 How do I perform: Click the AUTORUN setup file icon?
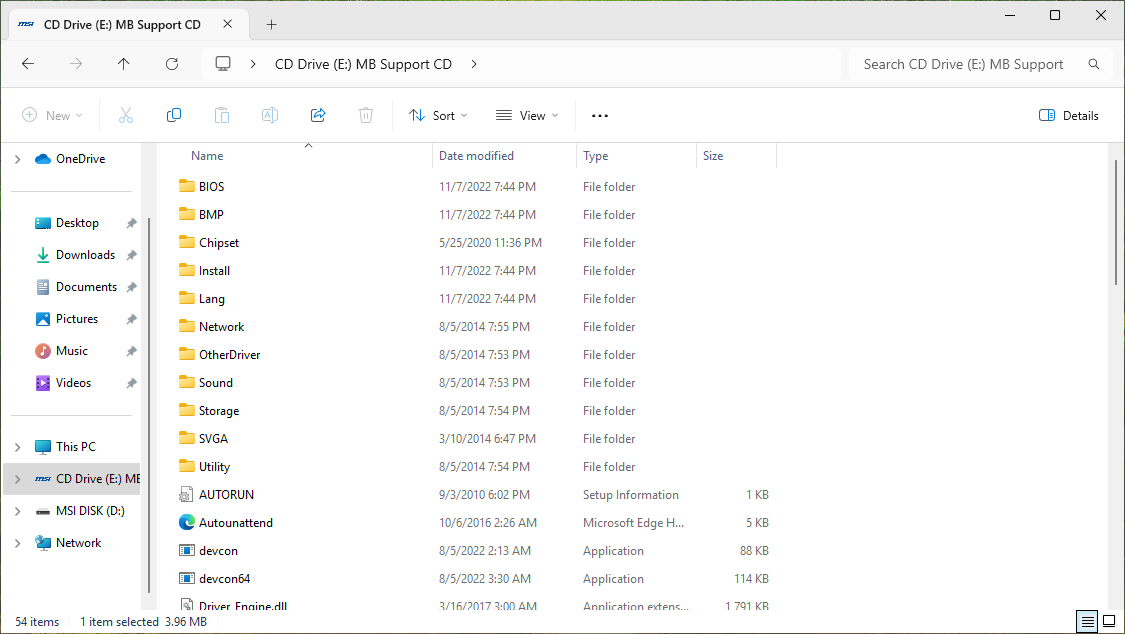point(187,495)
